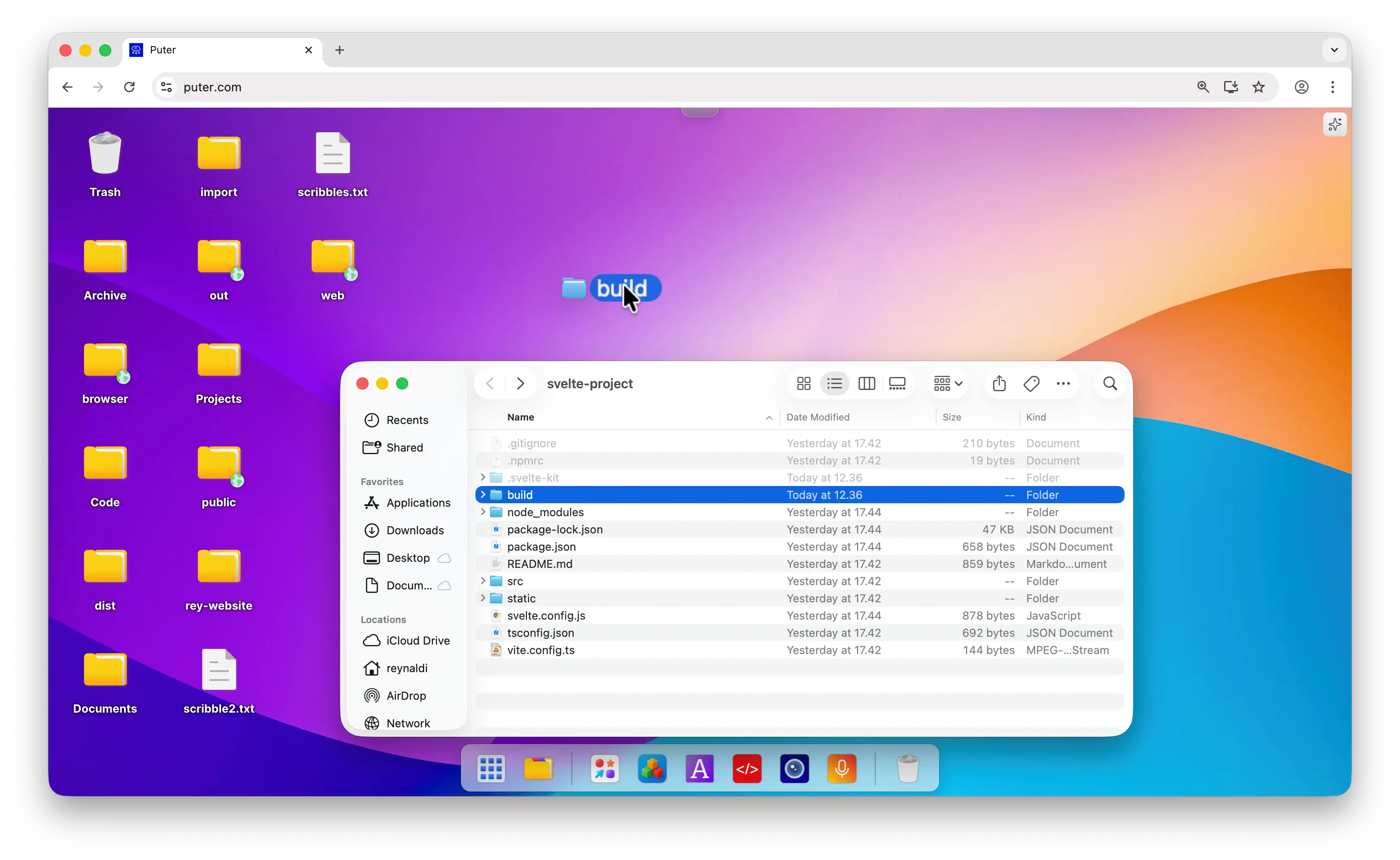Open the Puter dock app launcher grid
This screenshot has width=1400, height=860.
(x=491, y=769)
